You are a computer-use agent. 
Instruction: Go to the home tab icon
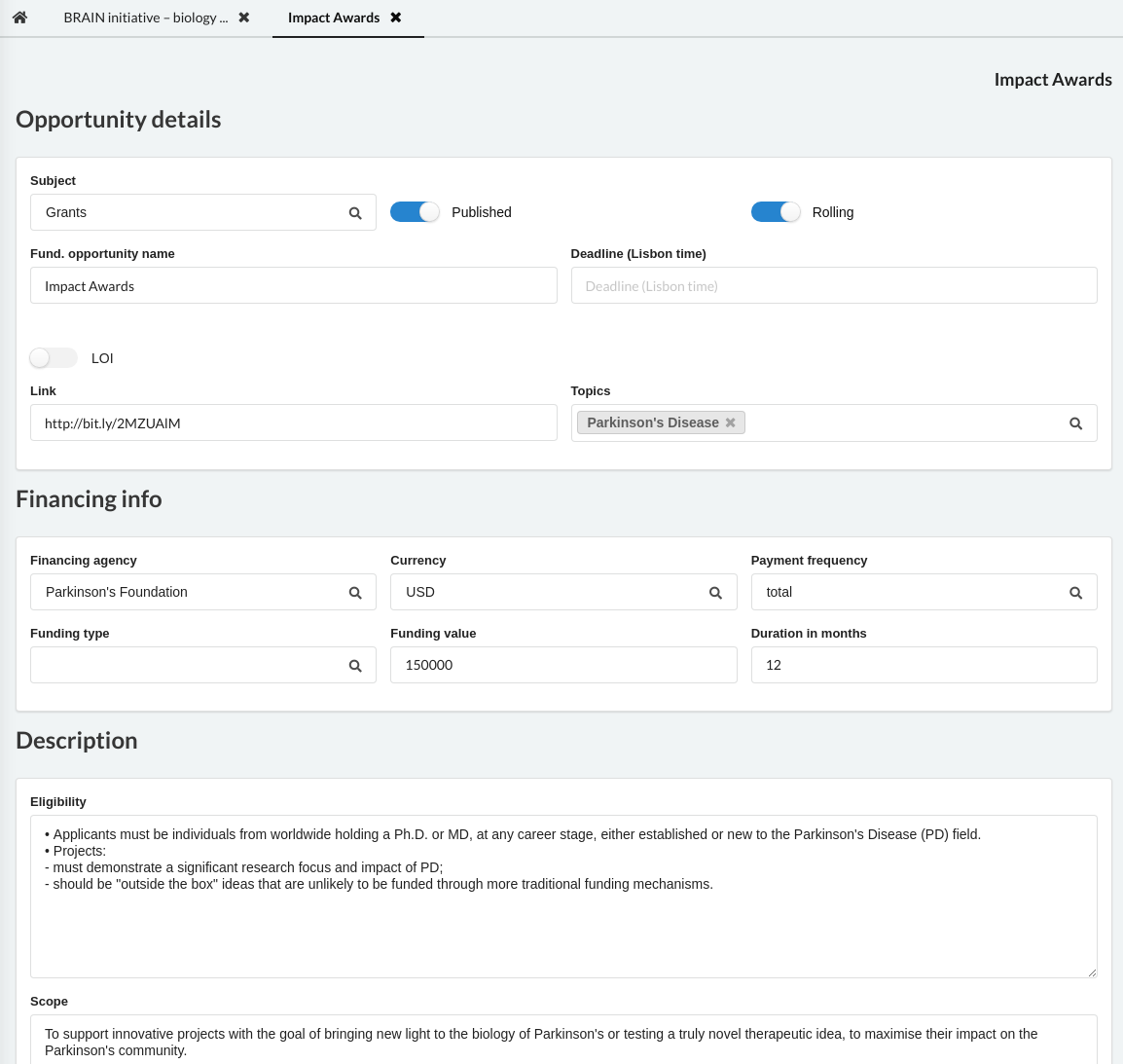click(x=20, y=18)
